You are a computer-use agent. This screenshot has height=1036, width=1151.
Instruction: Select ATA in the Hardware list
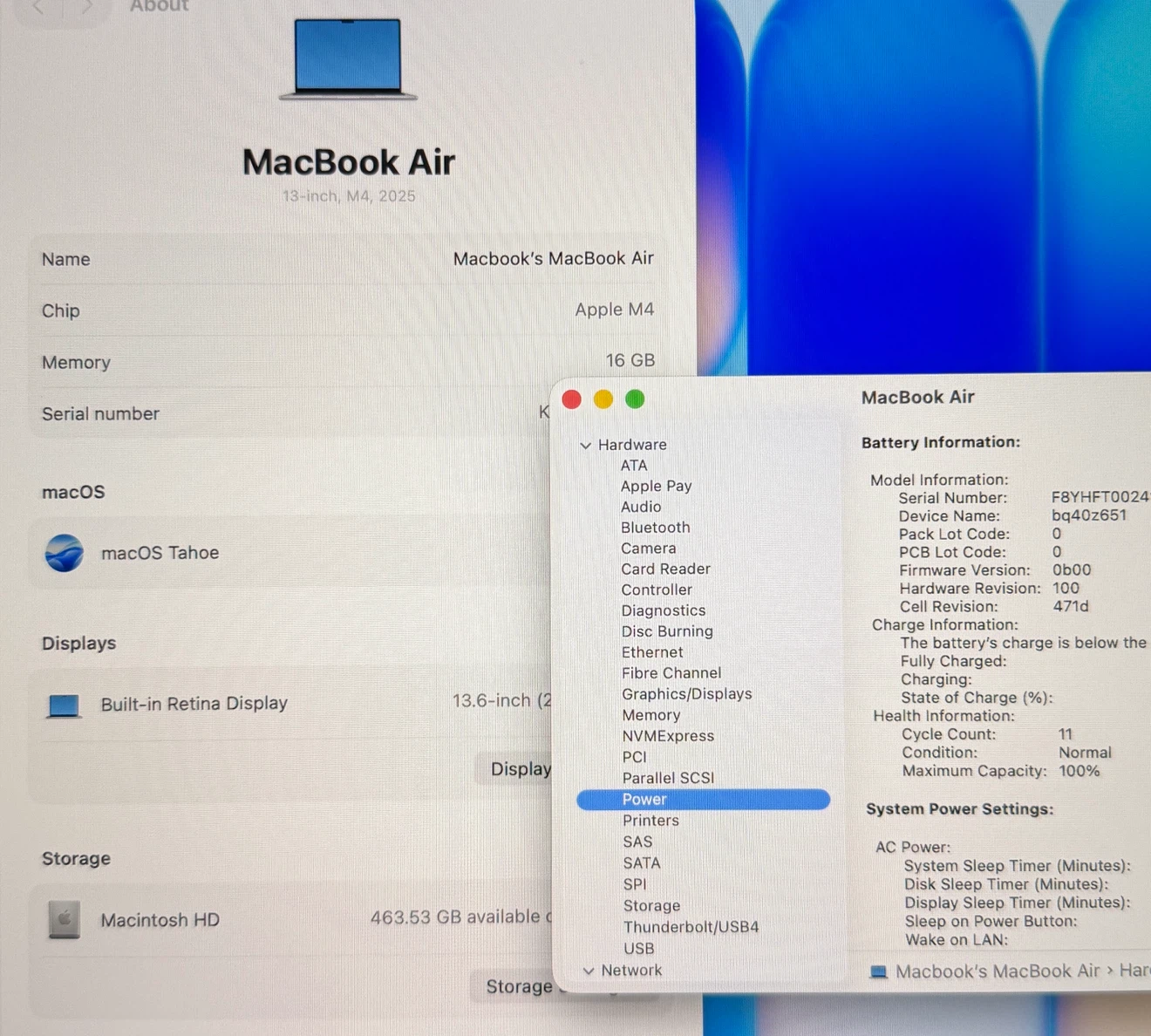[634, 466]
